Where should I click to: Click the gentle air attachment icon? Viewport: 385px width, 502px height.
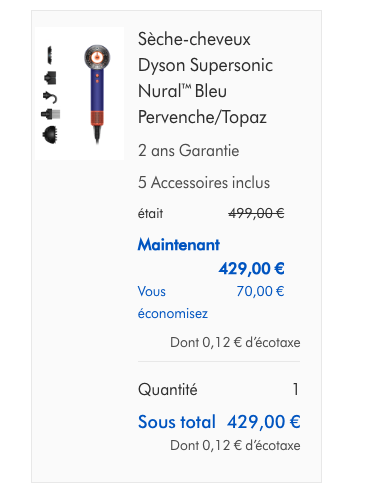tap(51, 114)
